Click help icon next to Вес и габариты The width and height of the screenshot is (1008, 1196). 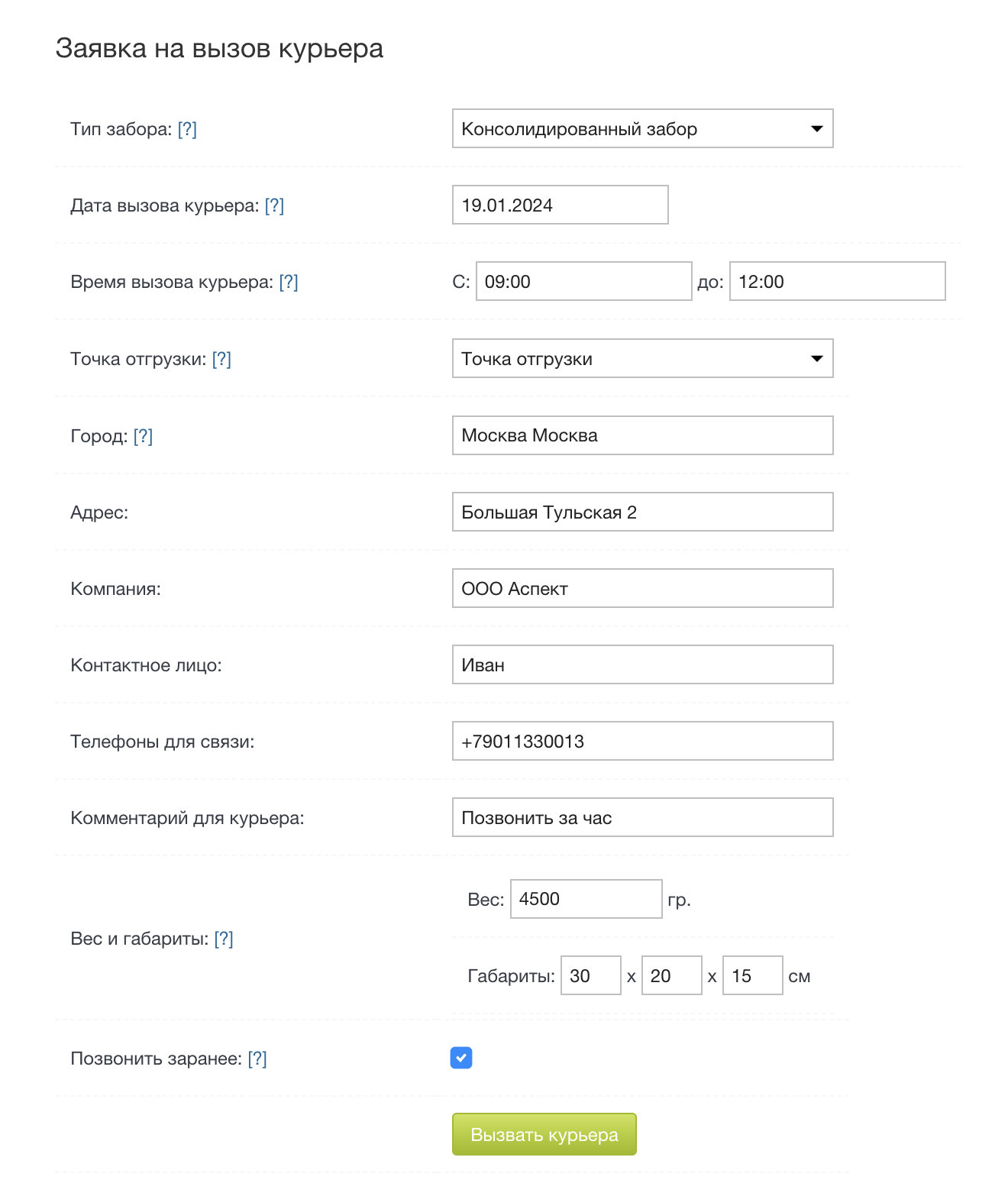tap(224, 939)
